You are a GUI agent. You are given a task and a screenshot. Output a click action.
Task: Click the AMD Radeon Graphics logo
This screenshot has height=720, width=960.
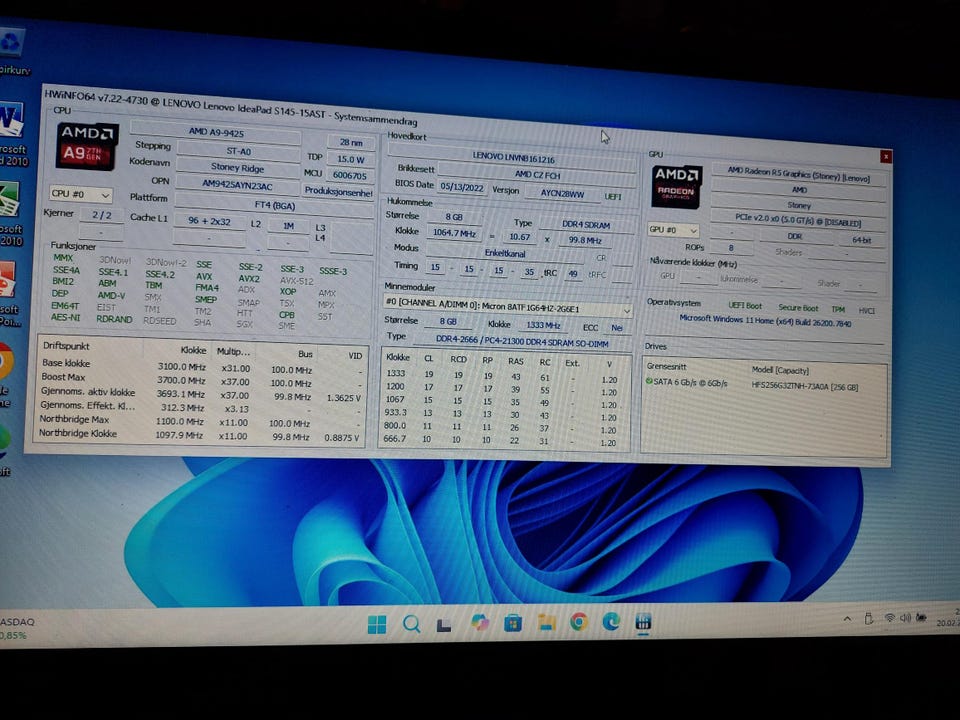676,187
